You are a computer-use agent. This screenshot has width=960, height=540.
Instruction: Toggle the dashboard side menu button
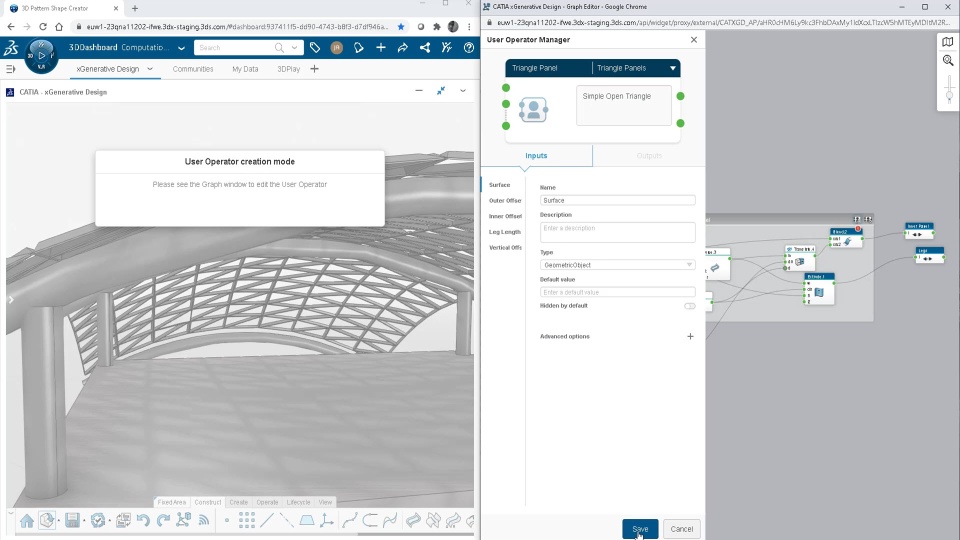(10, 69)
